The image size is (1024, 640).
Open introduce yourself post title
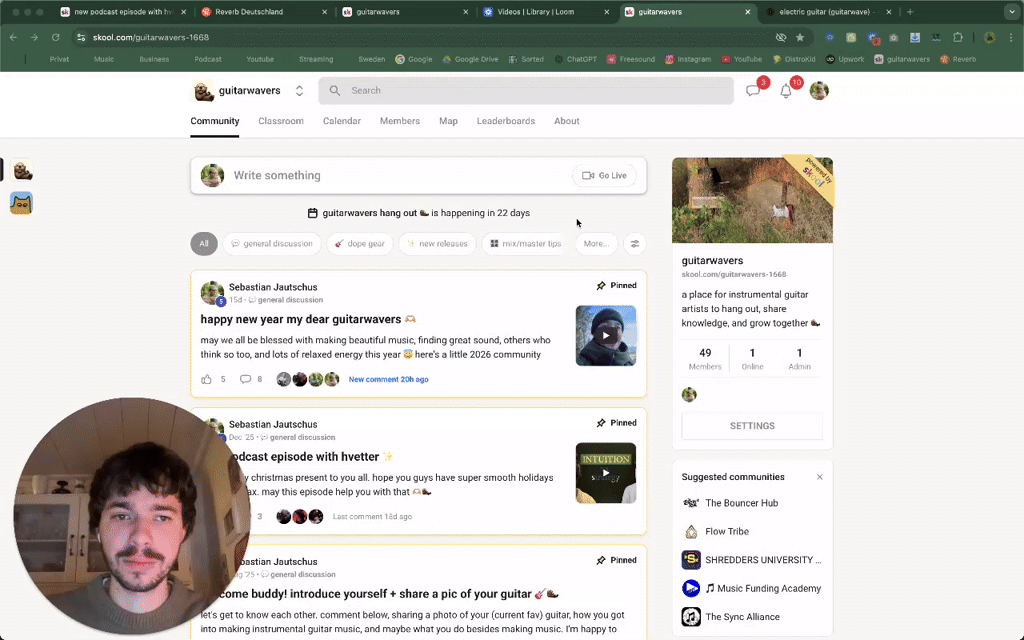tap(389, 594)
